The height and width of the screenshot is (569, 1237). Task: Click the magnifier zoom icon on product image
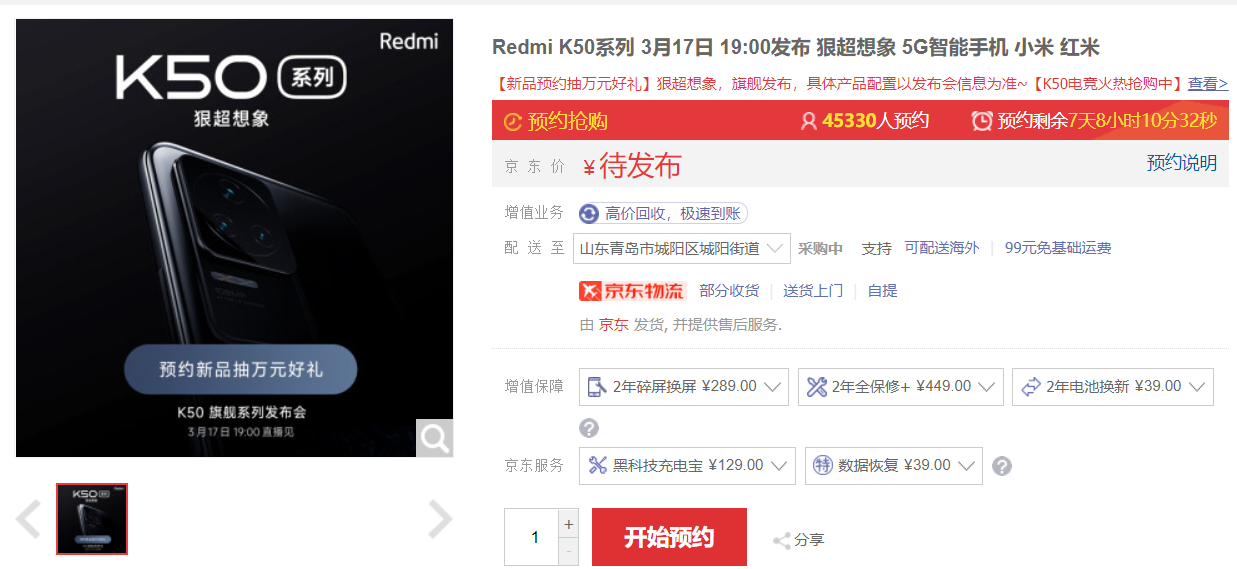(435, 438)
